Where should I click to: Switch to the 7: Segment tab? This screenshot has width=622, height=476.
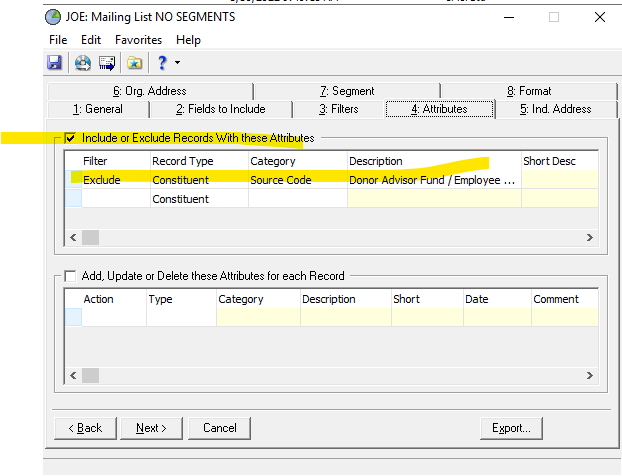pos(347,91)
